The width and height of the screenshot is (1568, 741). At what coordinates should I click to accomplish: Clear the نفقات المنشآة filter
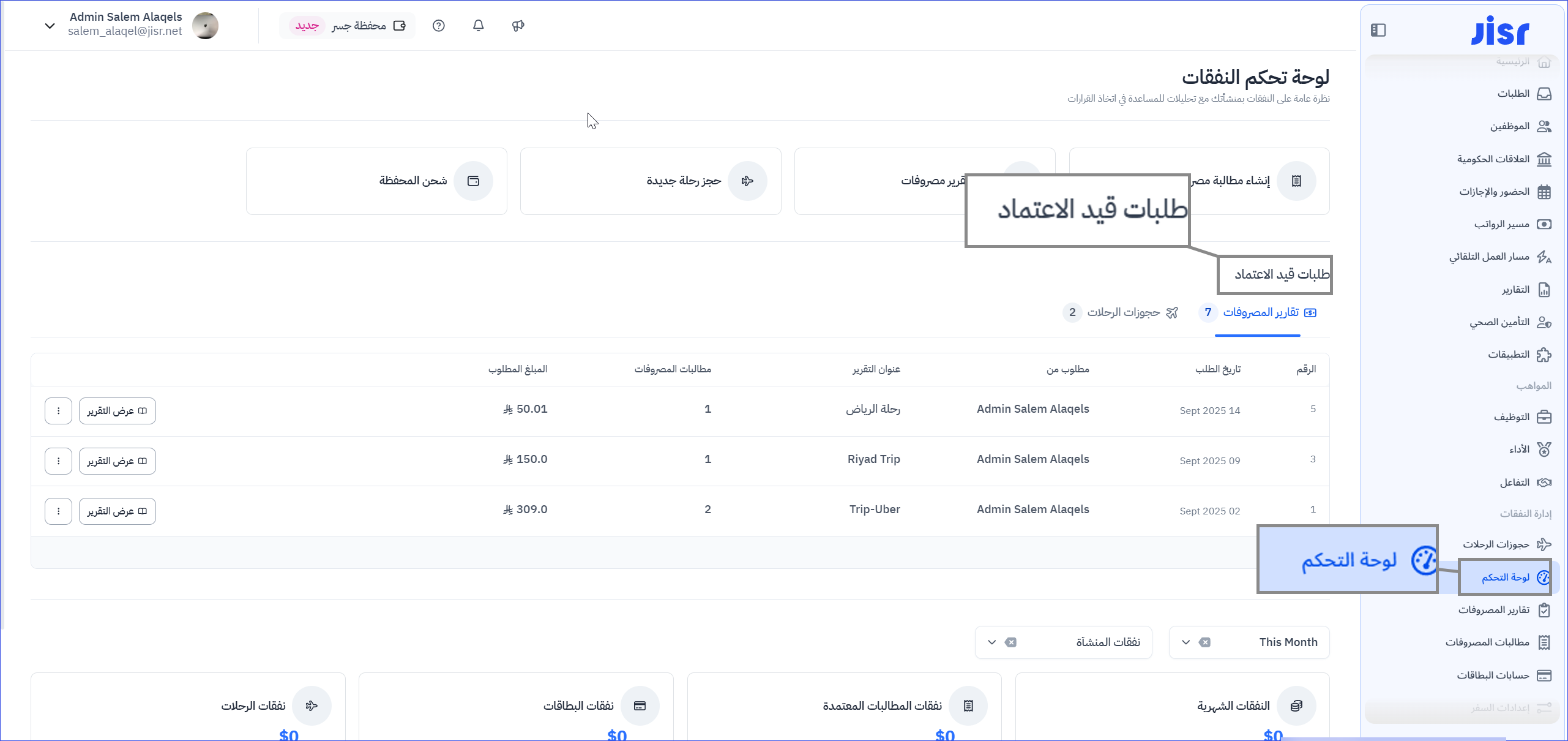tap(1011, 642)
